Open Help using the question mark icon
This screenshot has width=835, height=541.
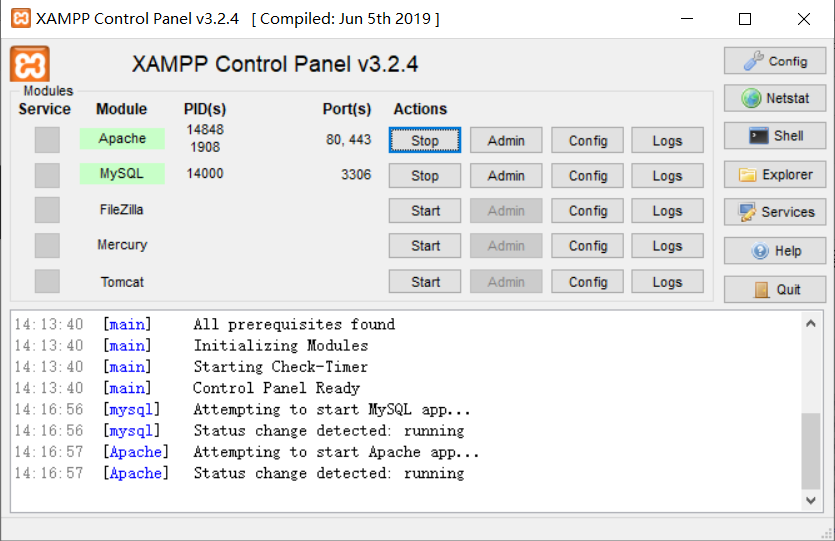[775, 250]
